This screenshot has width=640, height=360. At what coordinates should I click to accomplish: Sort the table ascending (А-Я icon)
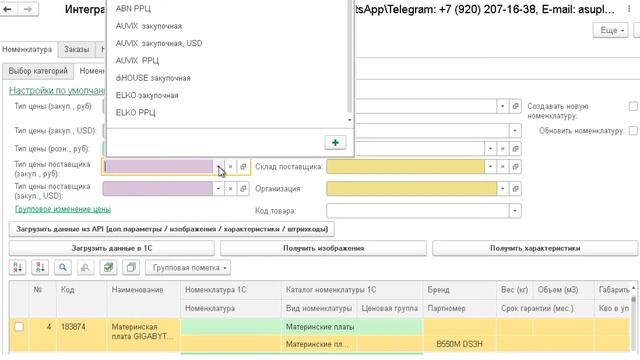18,267
